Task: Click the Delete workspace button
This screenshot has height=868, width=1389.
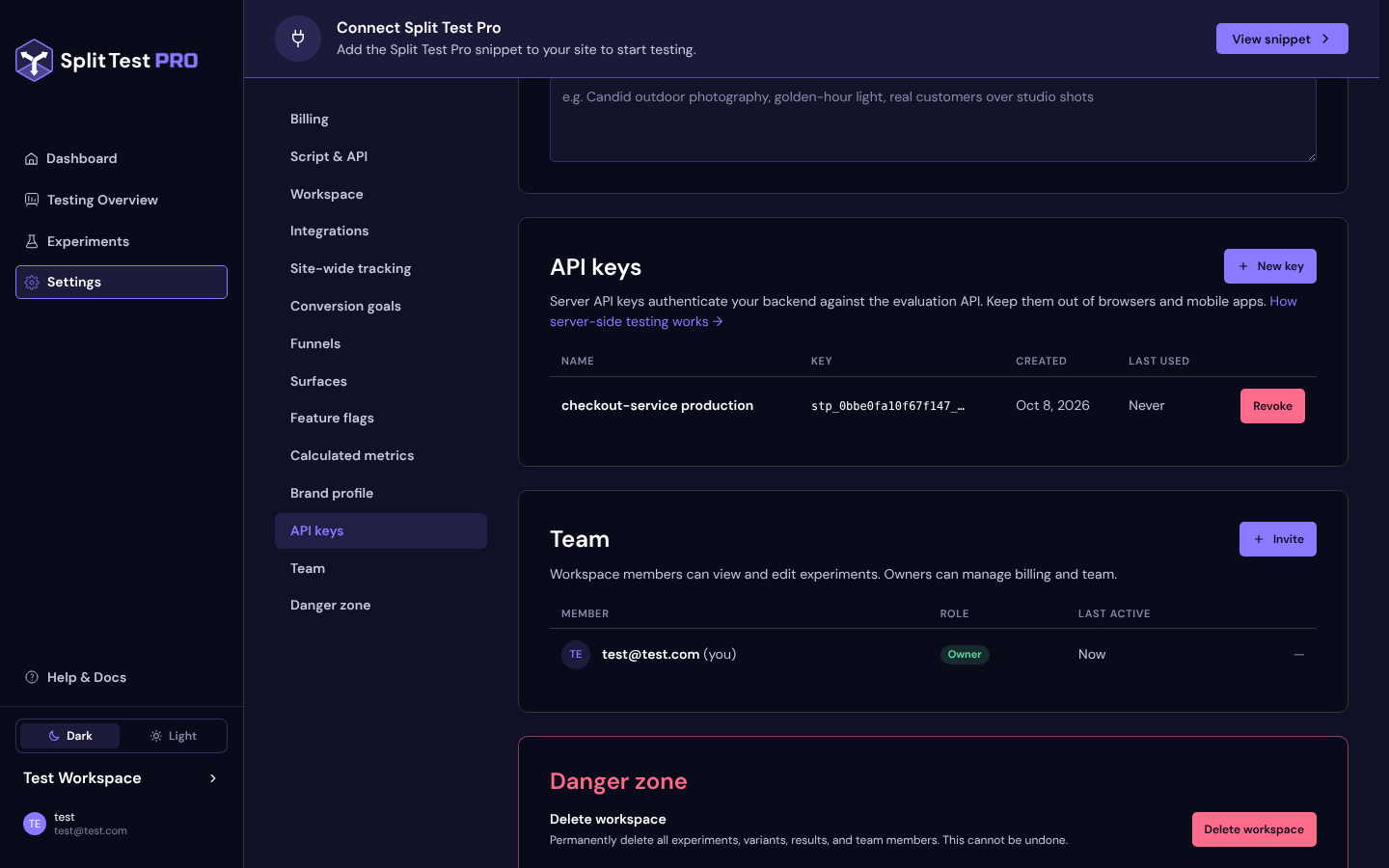Action: 1254,829
